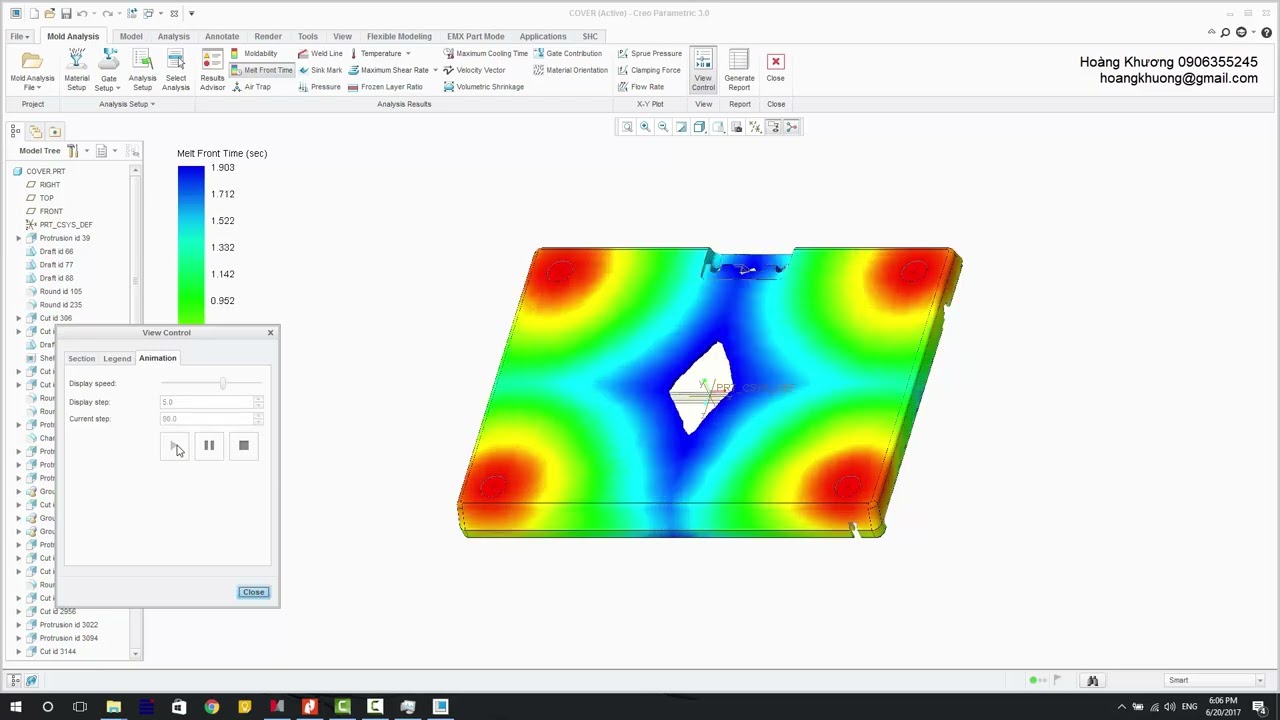Show the Pressure result
This screenshot has height=720, width=1280.
pos(319,87)
